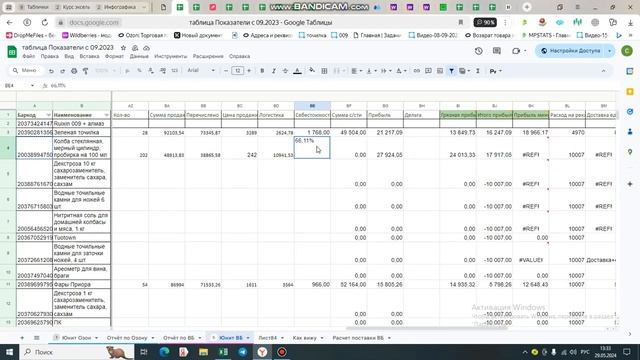Click the menu search box
Image resolution: width=640 pixels, height=360 pixels.
(27, 71)
